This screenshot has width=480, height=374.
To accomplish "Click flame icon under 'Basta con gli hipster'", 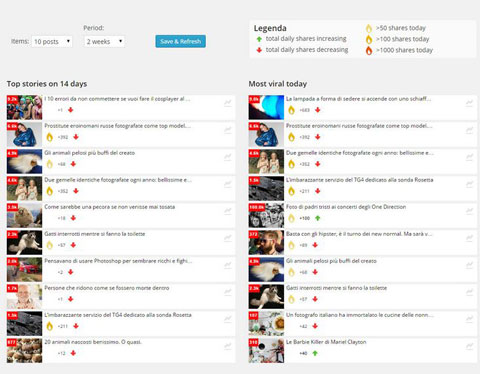I will point(291,245).
